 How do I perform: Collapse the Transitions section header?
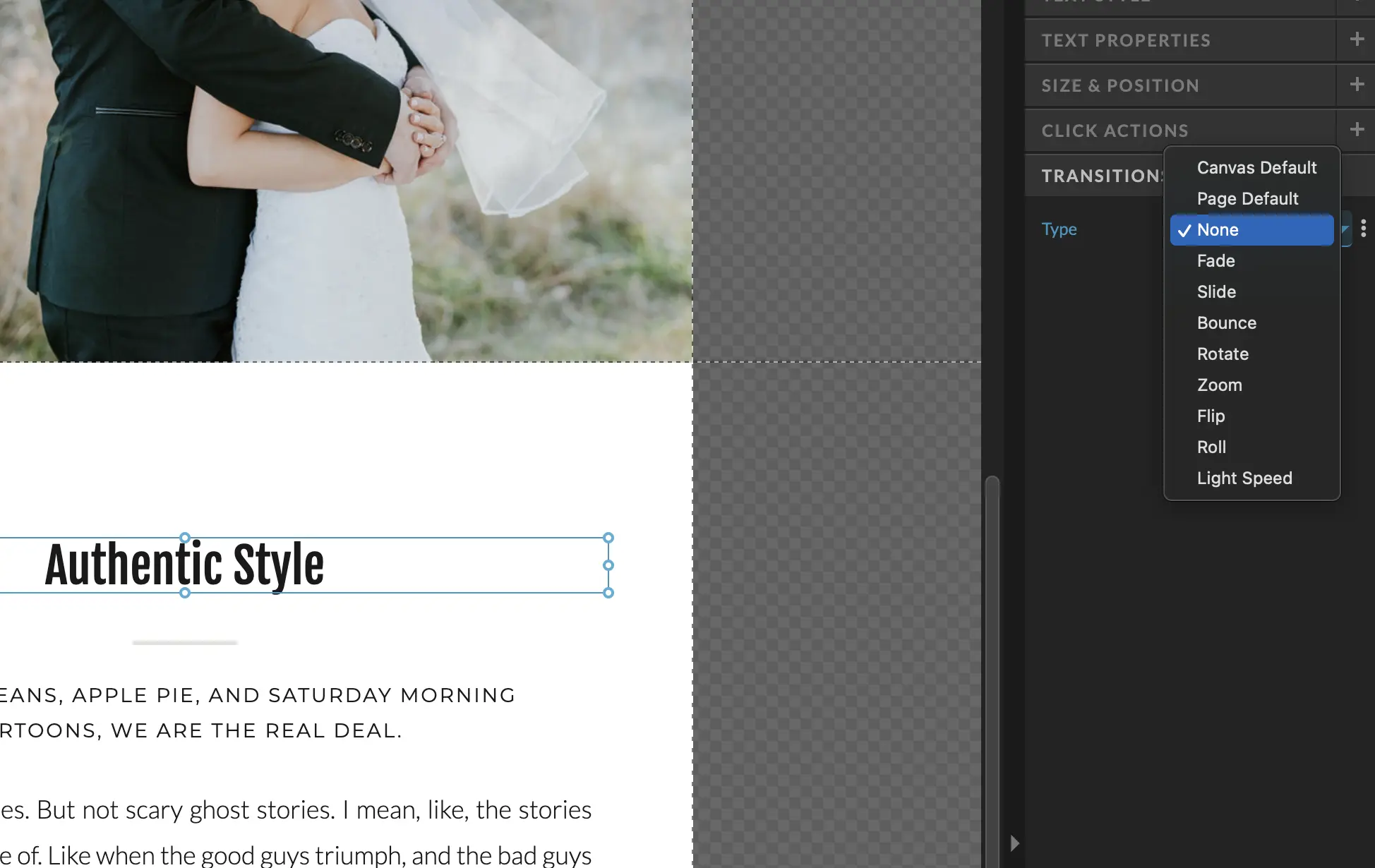[1101, 175]
